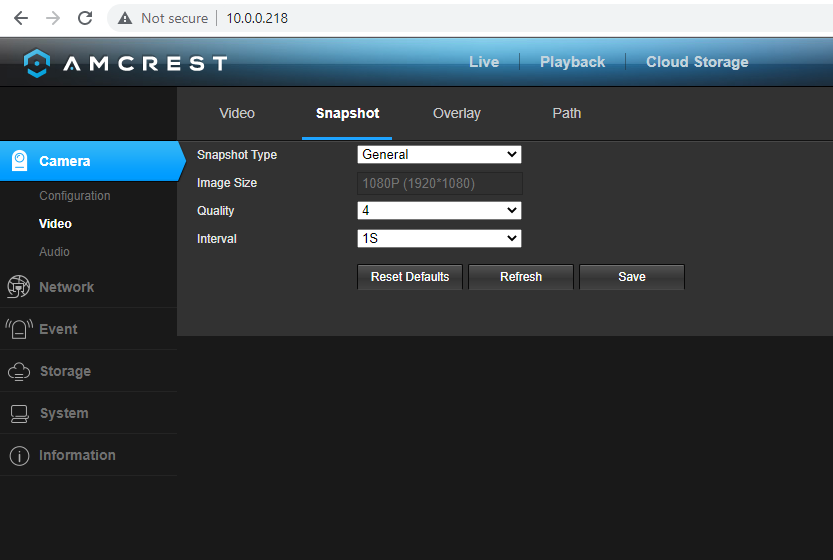833x560 pixels.
Task: Click the Storage cloud icon
Action: click(19, 371)
